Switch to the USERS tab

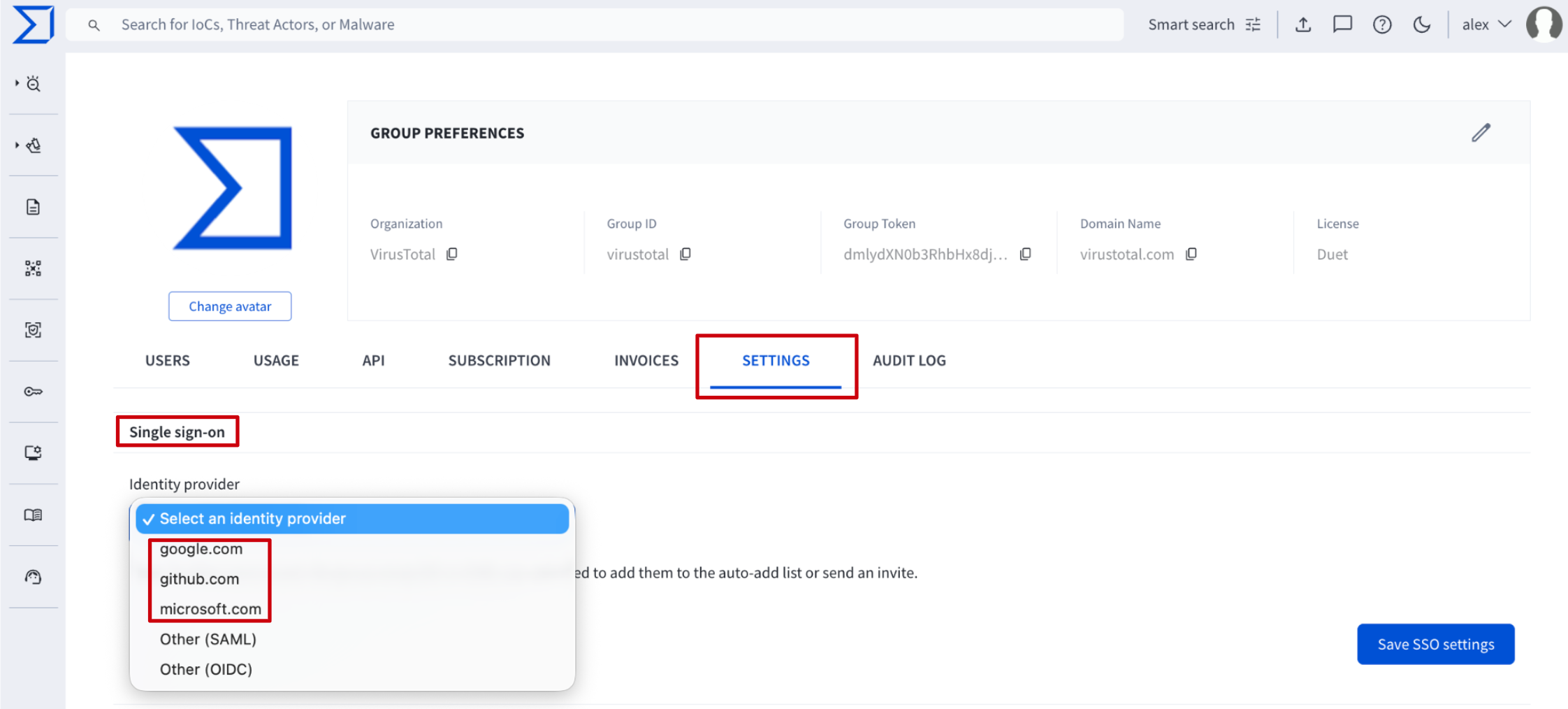click(x=168, y=361)
